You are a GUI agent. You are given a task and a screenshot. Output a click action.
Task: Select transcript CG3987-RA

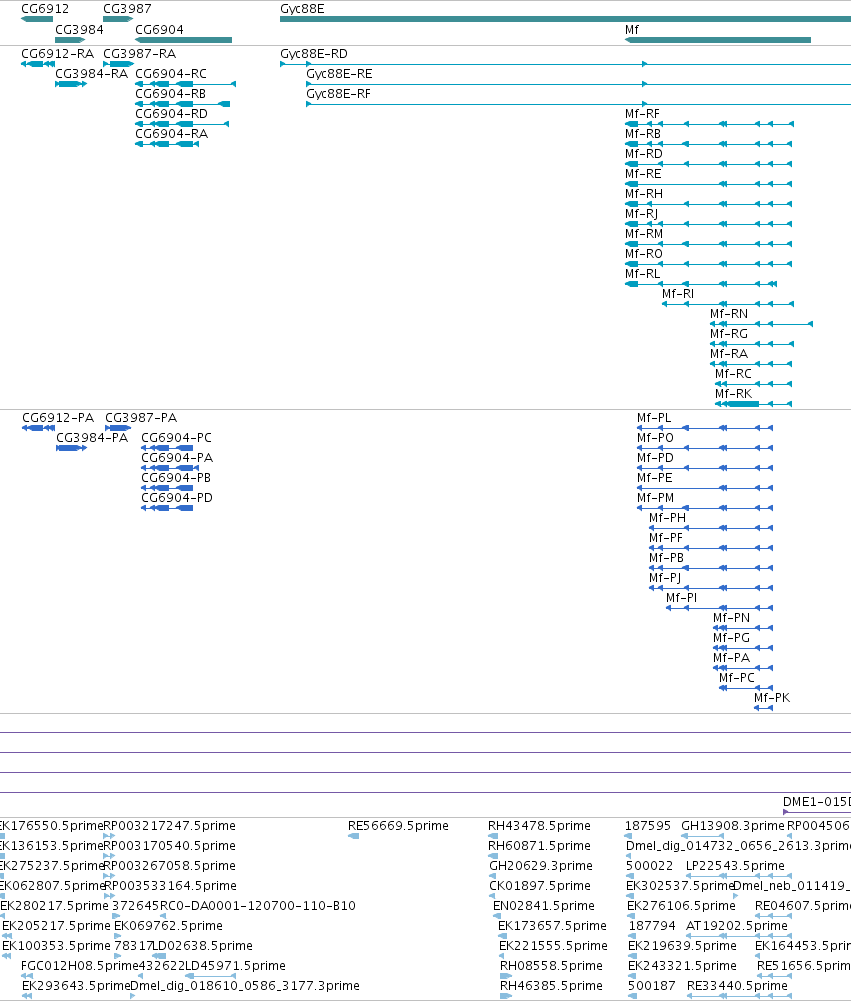(x=139, y=54)
